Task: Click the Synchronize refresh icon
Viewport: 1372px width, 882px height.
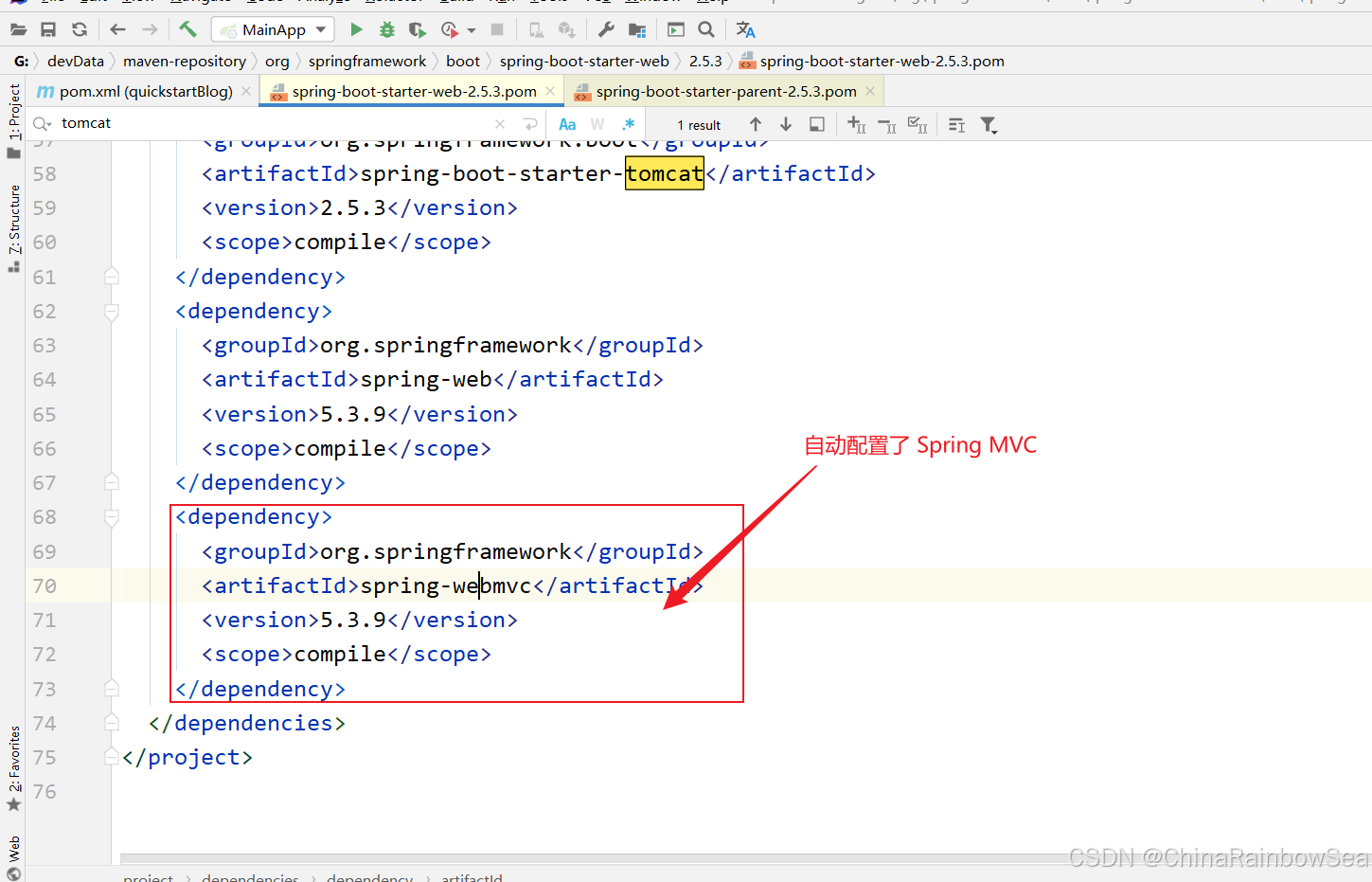Action: pos(80,29)
